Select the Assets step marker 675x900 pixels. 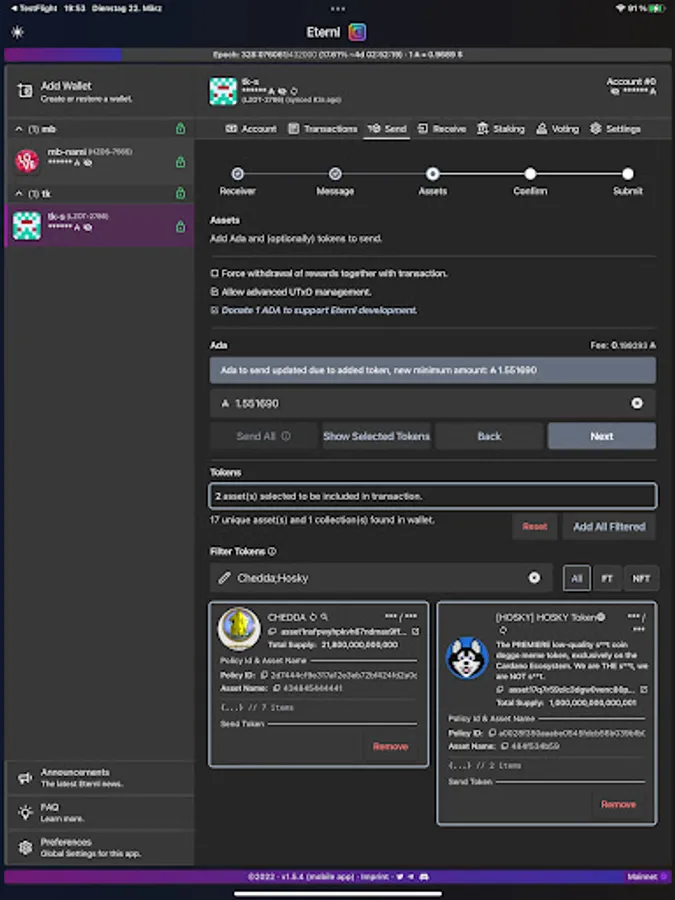[x=433, y=173]
